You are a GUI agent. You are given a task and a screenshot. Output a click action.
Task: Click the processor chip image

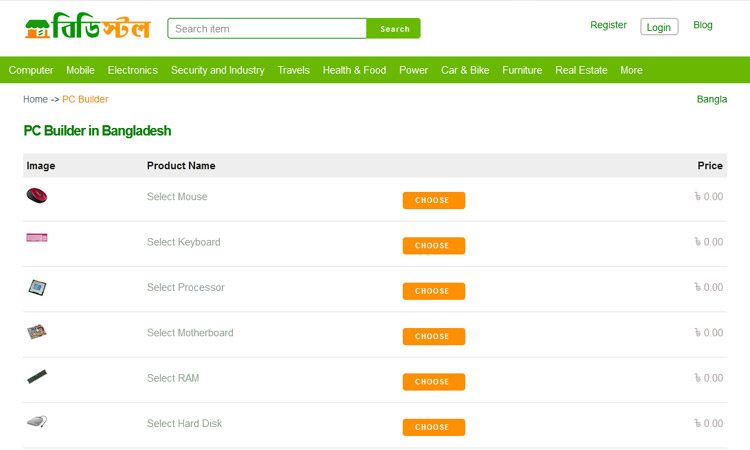coord(37,288)
